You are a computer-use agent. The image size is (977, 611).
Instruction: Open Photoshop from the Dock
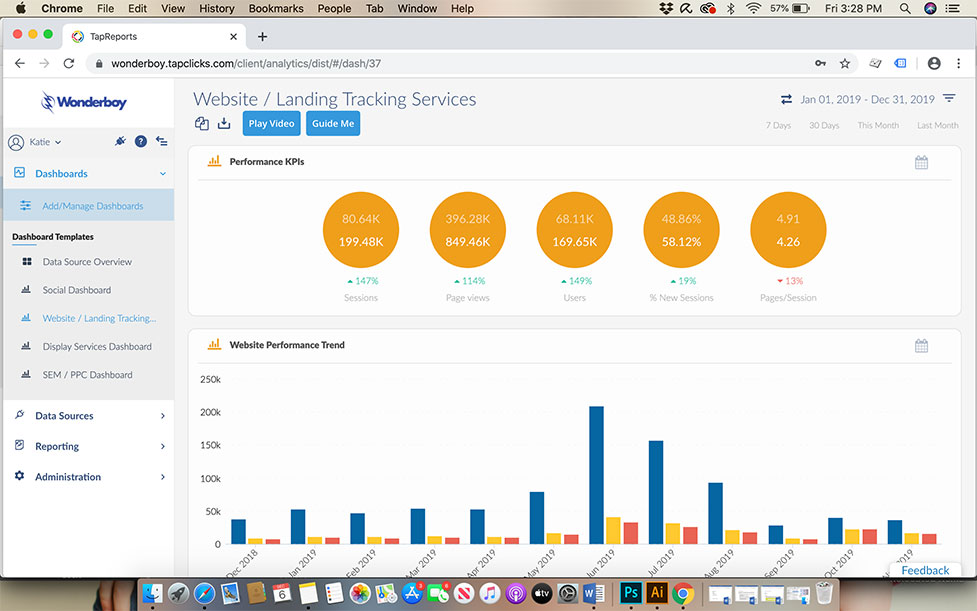click(x=630, y=592)
